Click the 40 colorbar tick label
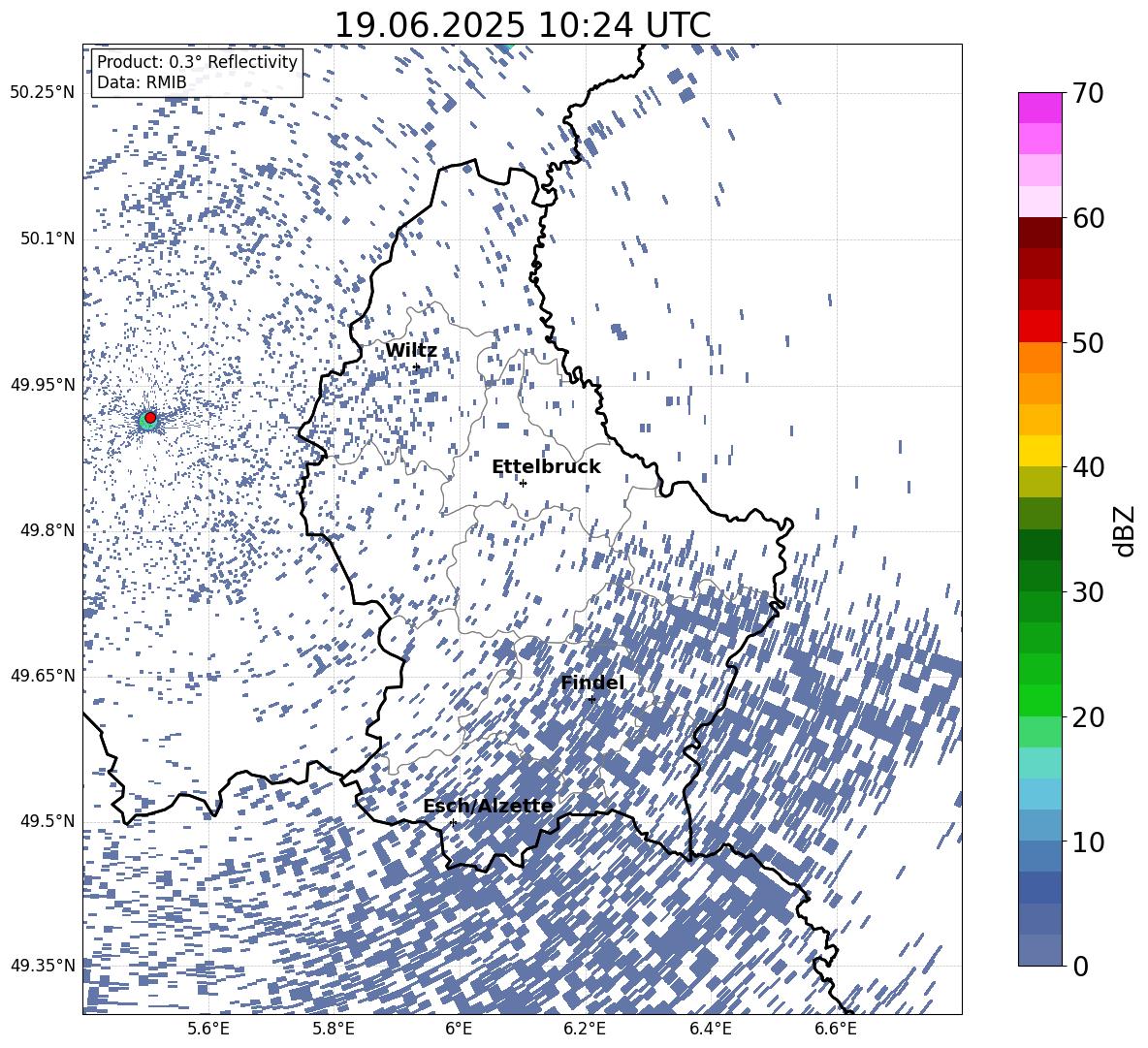1148x1048 pixels. click(x=1088, y=467)
